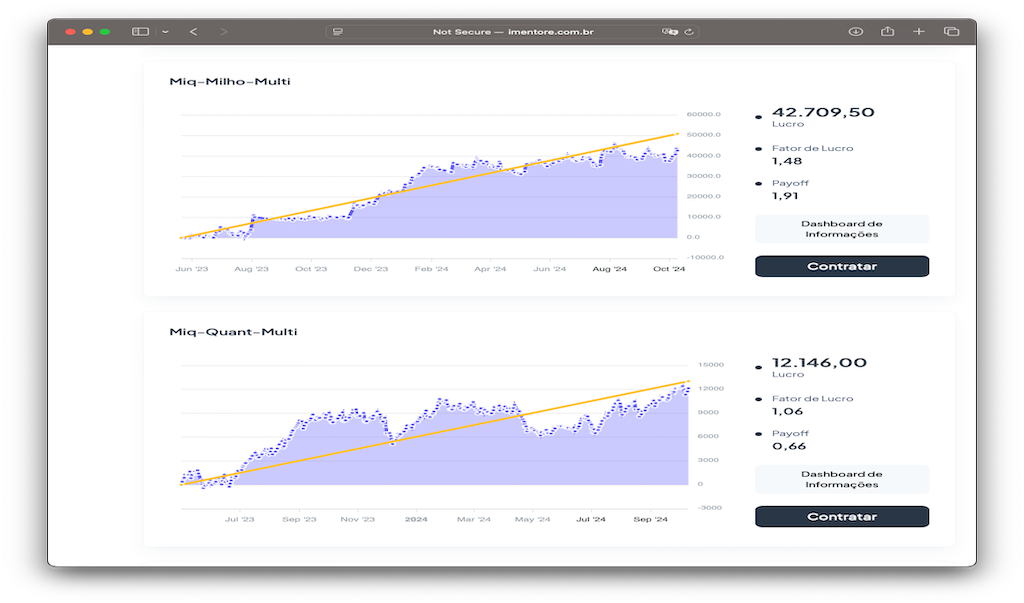This screenshot has width=1024, height=603.
Task: Click the 12.146,00 profit value
Action: click(819, 362)
